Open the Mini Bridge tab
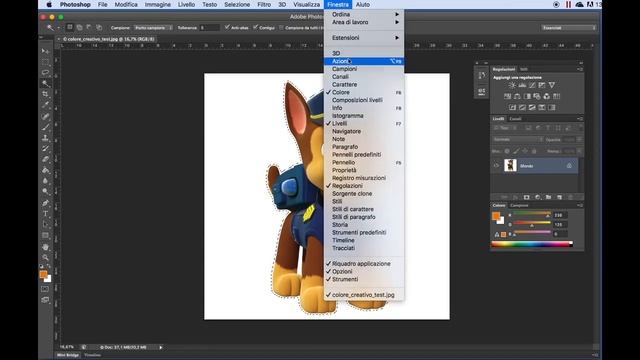The height and width of the screenshot is (360, 640). tap(68, 355)
